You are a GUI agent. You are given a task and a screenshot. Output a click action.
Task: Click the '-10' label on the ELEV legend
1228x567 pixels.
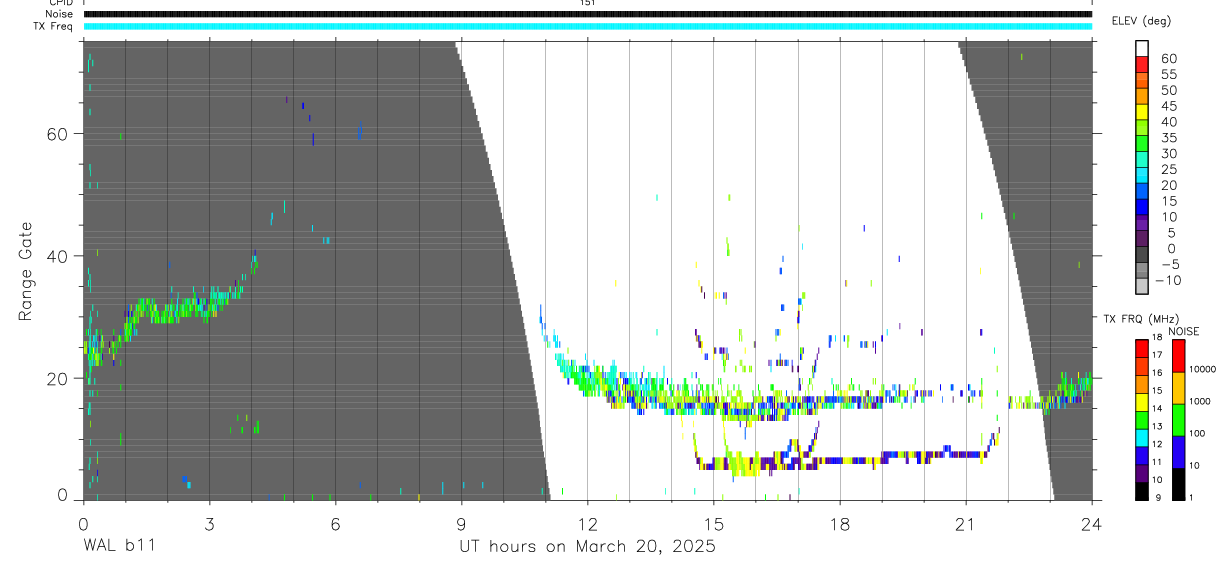coord(1169,281)
